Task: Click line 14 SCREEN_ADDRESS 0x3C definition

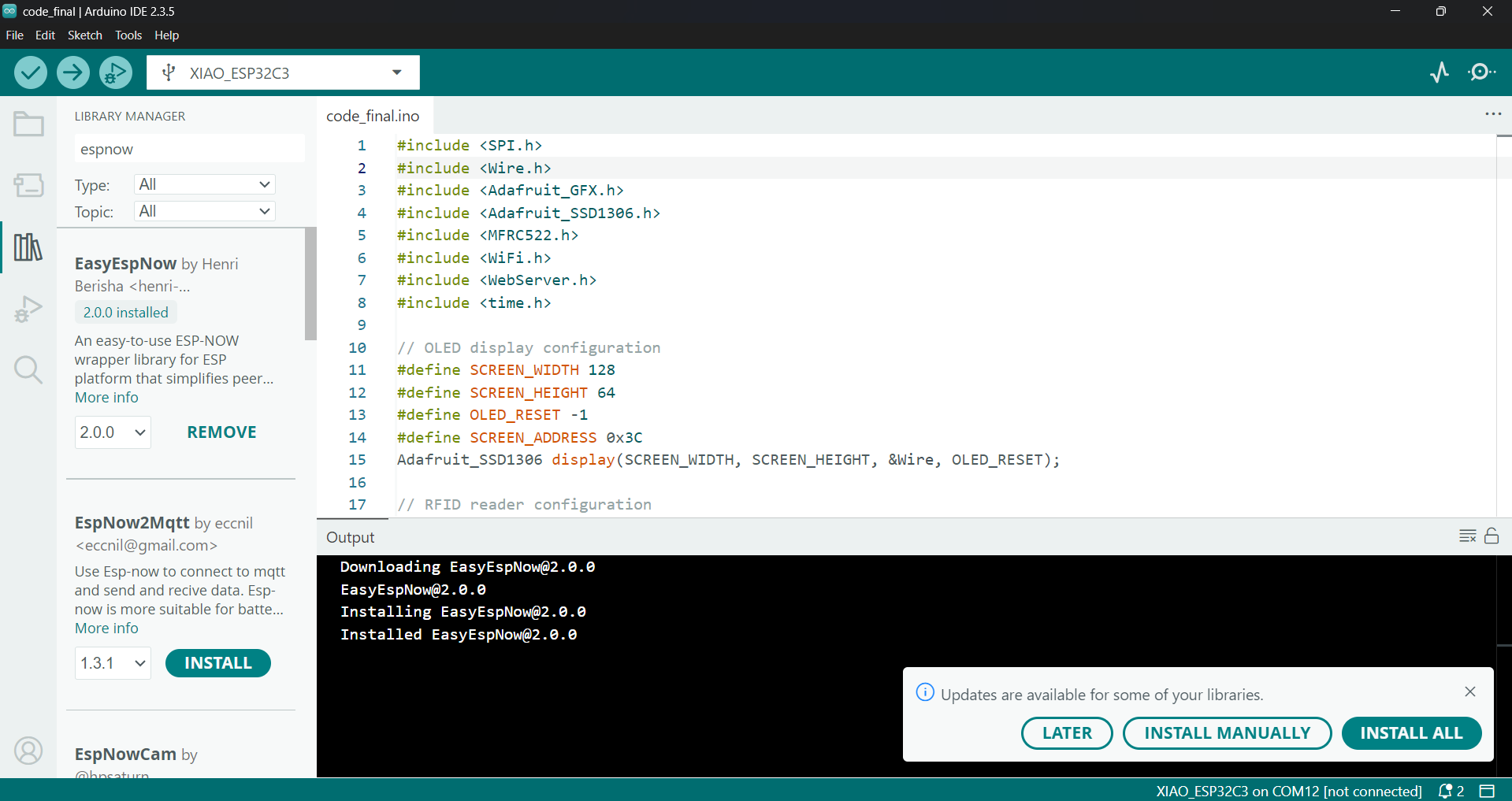Action: pyautogui.click(x=520, y=437)
